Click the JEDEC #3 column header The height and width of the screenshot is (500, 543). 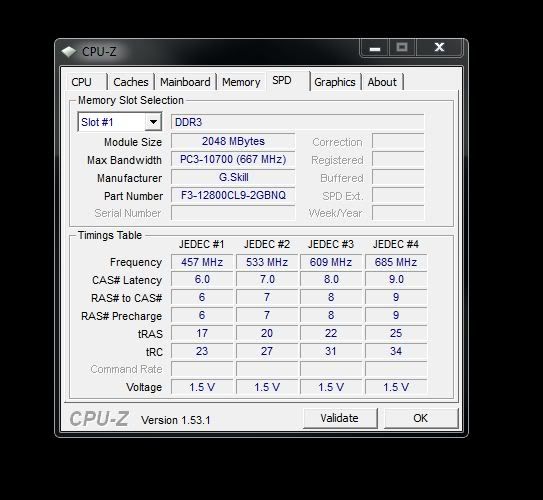click(331, 244)
